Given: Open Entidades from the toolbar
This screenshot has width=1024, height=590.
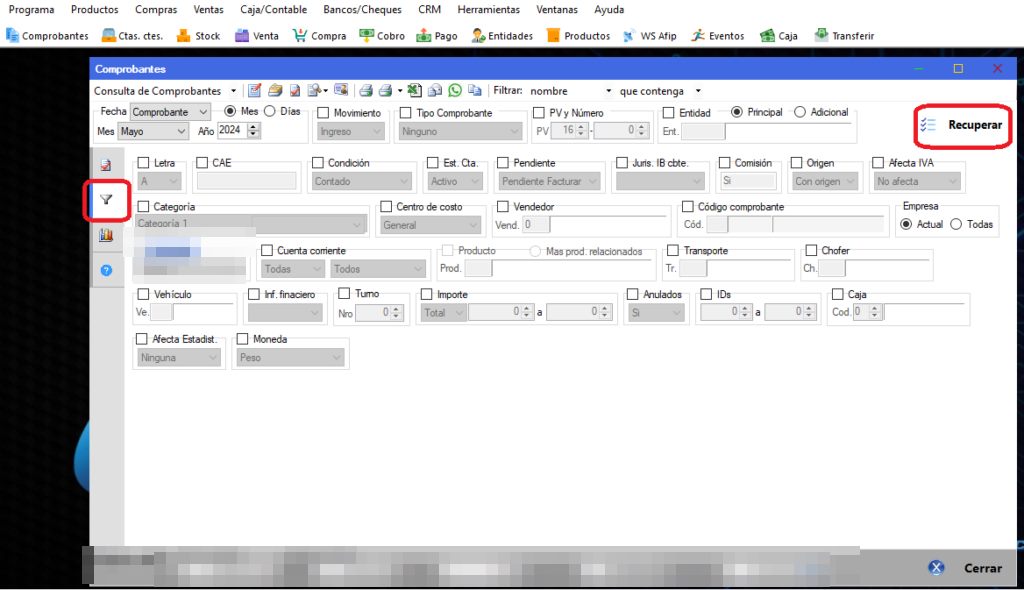Looking at the screenshot, I should [502, 36].
